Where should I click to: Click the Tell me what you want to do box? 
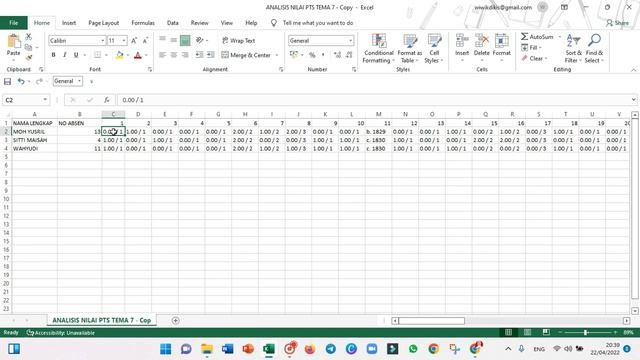[318, 23]
